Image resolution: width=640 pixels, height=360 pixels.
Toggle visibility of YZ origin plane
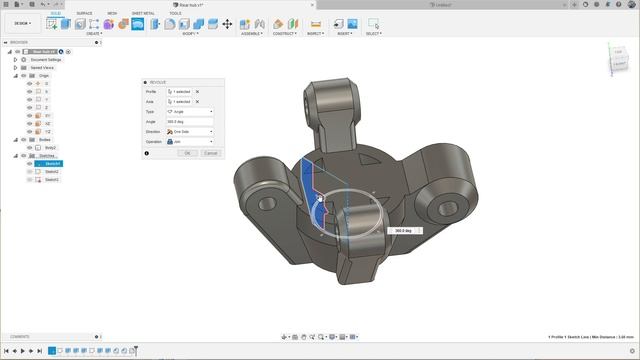coord(29,131)
